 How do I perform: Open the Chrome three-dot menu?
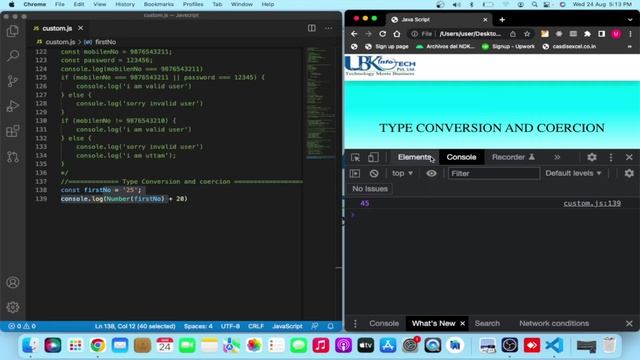click(630, 34)
